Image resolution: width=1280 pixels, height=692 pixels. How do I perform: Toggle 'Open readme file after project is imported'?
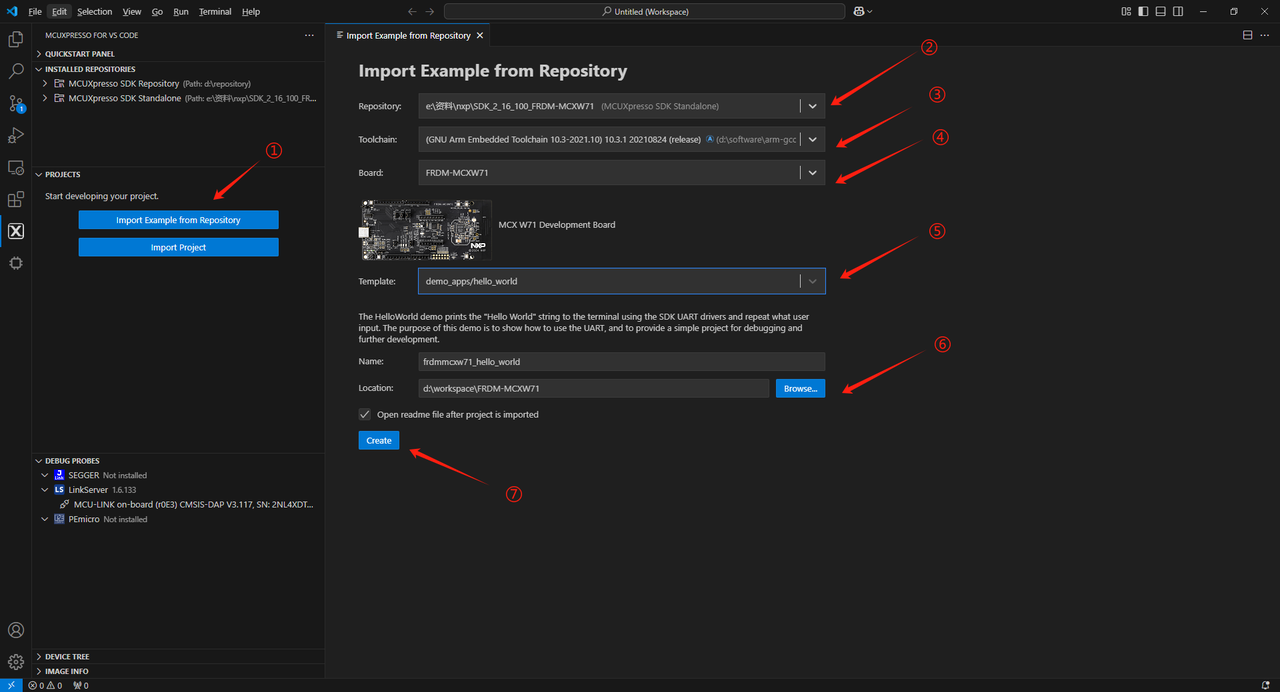[x=365, y=414]
